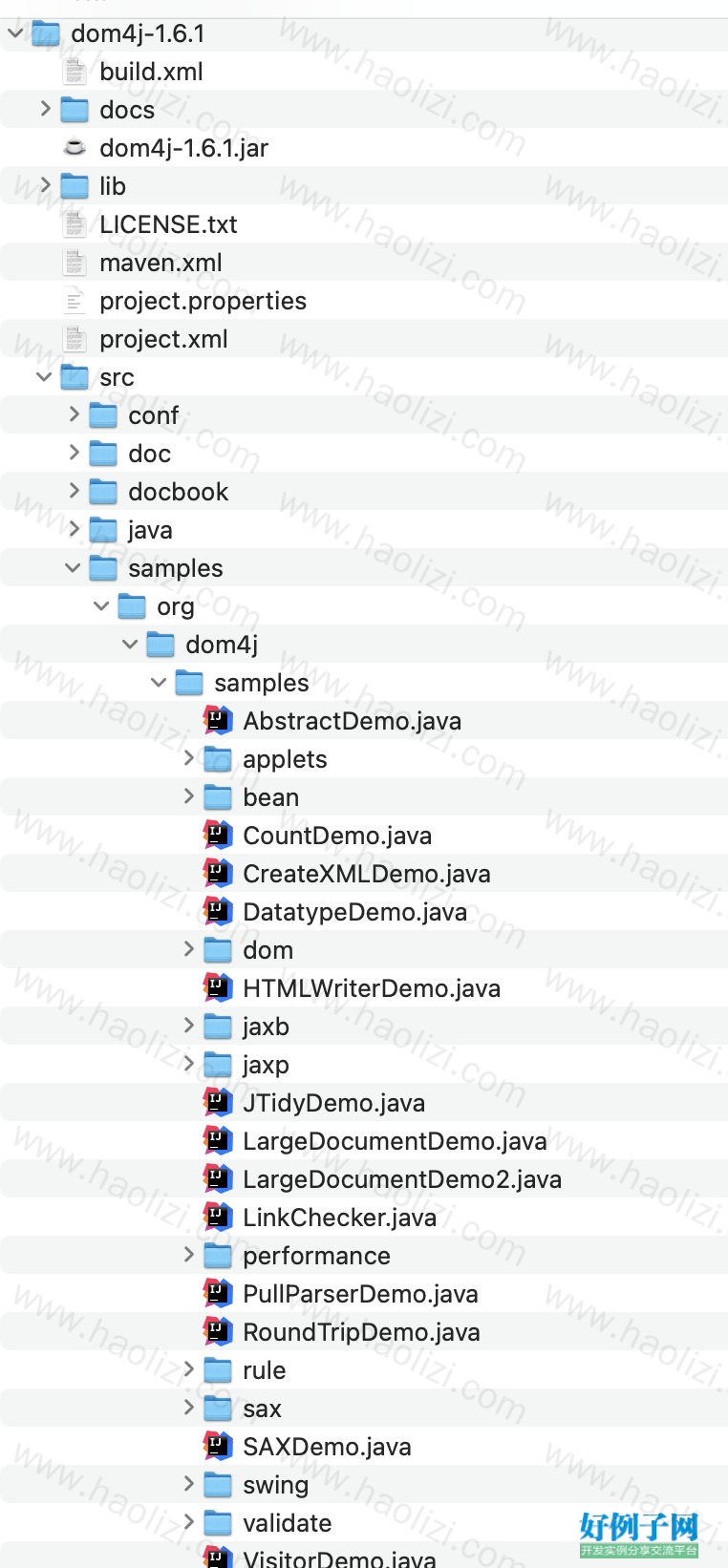The image size is (728, 1568).
Task: Expand the performance folder chevron
Action: [188, 1255]
